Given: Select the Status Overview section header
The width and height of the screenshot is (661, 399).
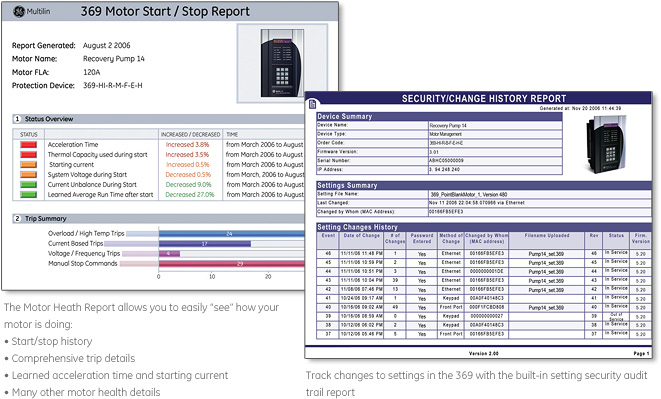Looking at the screenshot, I should point(158,119).
